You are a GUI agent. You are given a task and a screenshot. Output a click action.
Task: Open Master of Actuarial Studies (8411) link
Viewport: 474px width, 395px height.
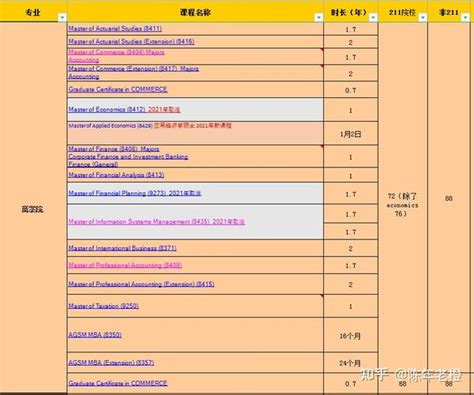point(115,29)
